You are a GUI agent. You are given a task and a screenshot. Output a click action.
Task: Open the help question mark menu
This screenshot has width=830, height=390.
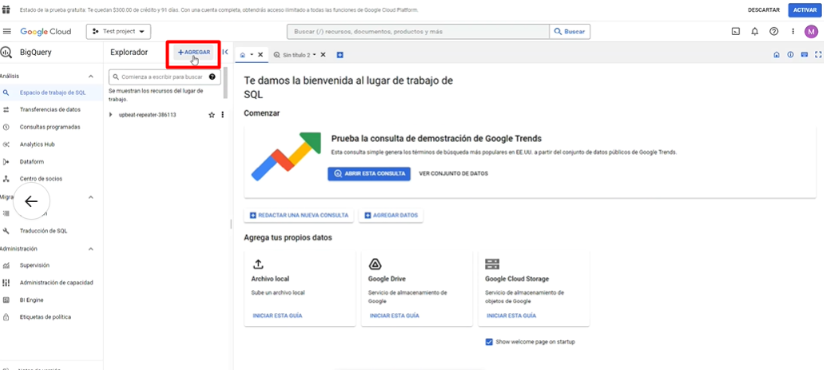tap(774, 32)
